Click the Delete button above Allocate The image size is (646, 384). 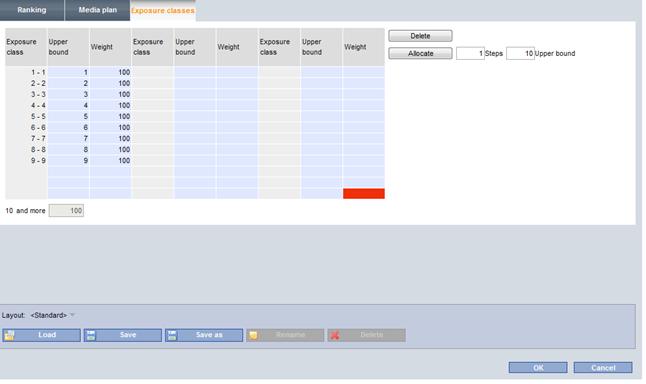point(420,36)
